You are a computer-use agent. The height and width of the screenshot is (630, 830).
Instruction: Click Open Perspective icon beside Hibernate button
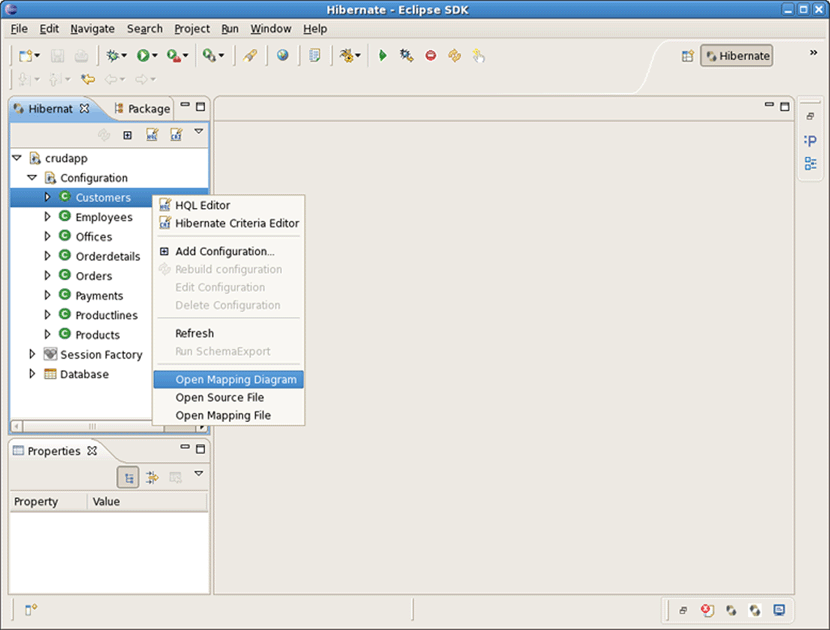(688, 56)
